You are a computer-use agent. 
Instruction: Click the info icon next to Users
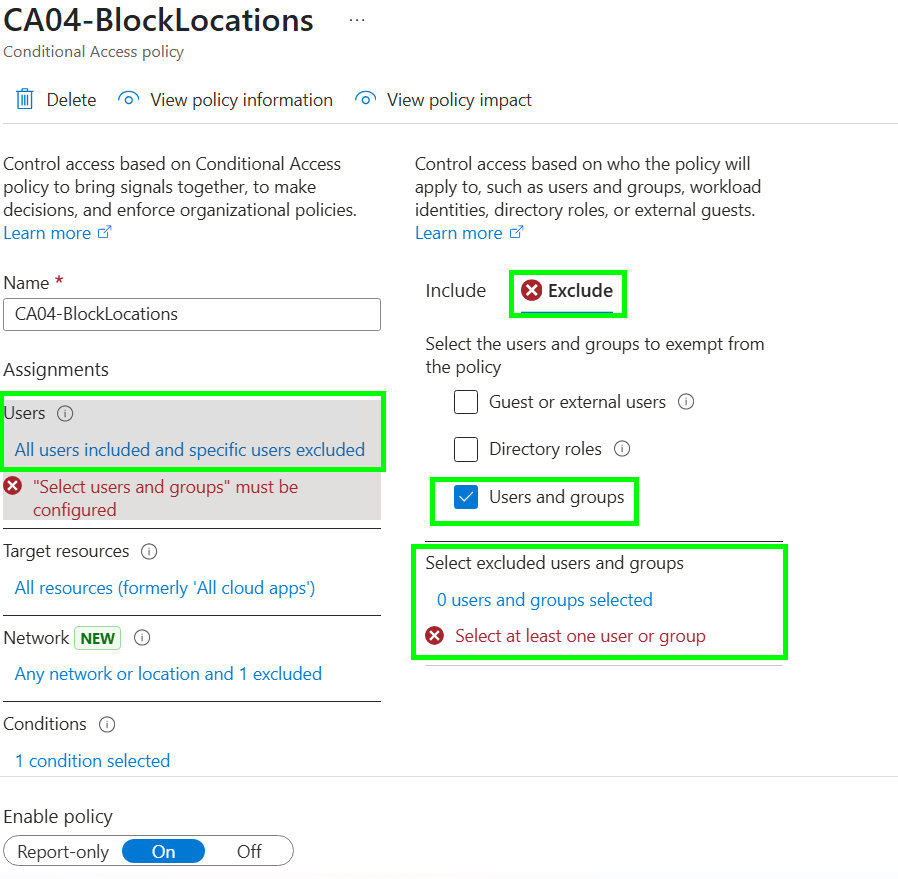pyautogui.click(x=65, y=413)
